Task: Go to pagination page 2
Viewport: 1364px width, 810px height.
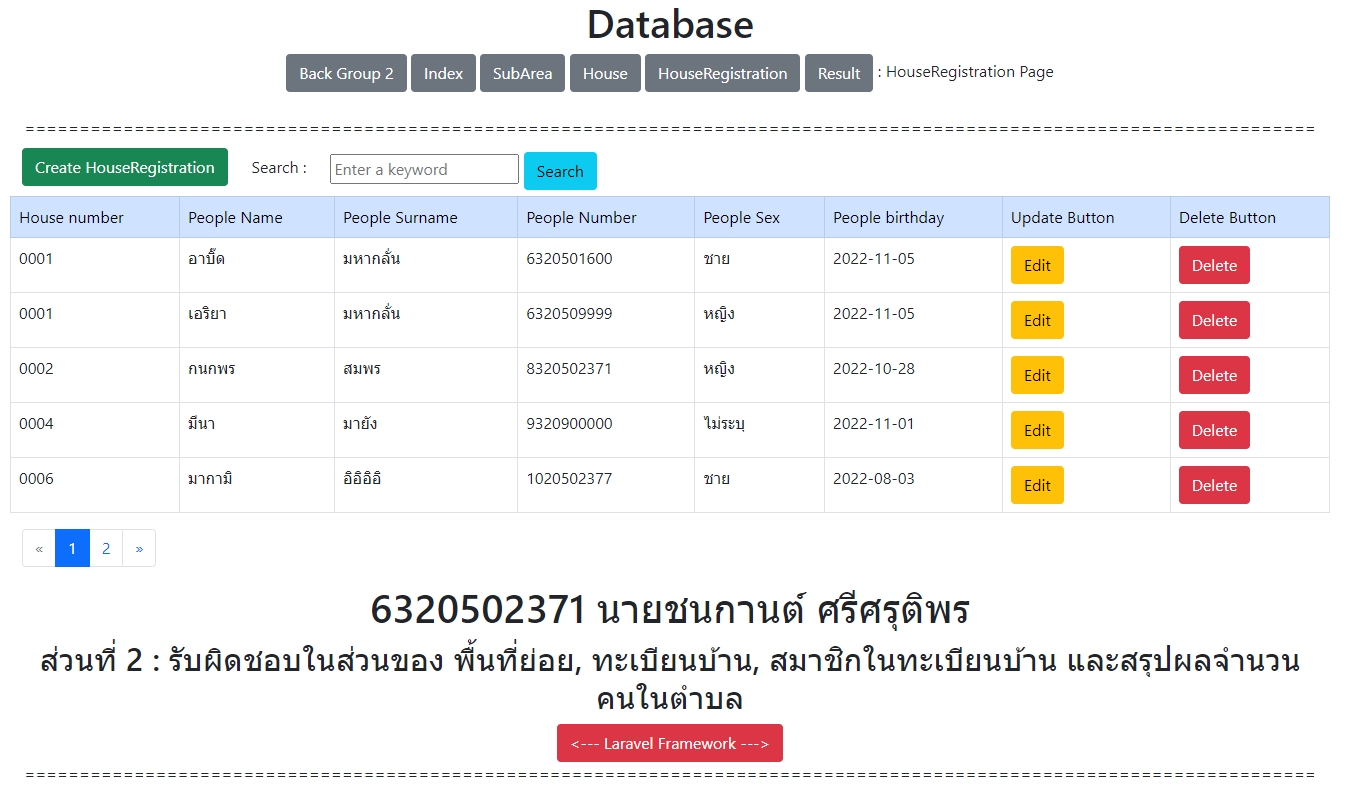Action: click(106, 548)
